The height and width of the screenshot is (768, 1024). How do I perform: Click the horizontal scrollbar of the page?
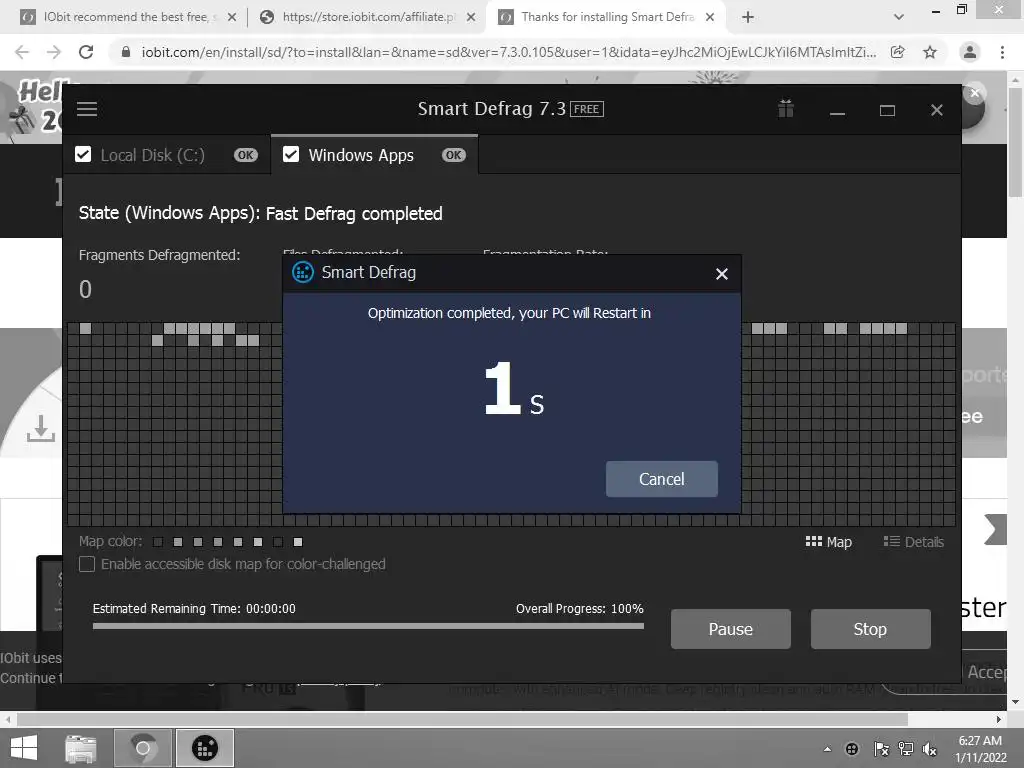tap(462, 719)
